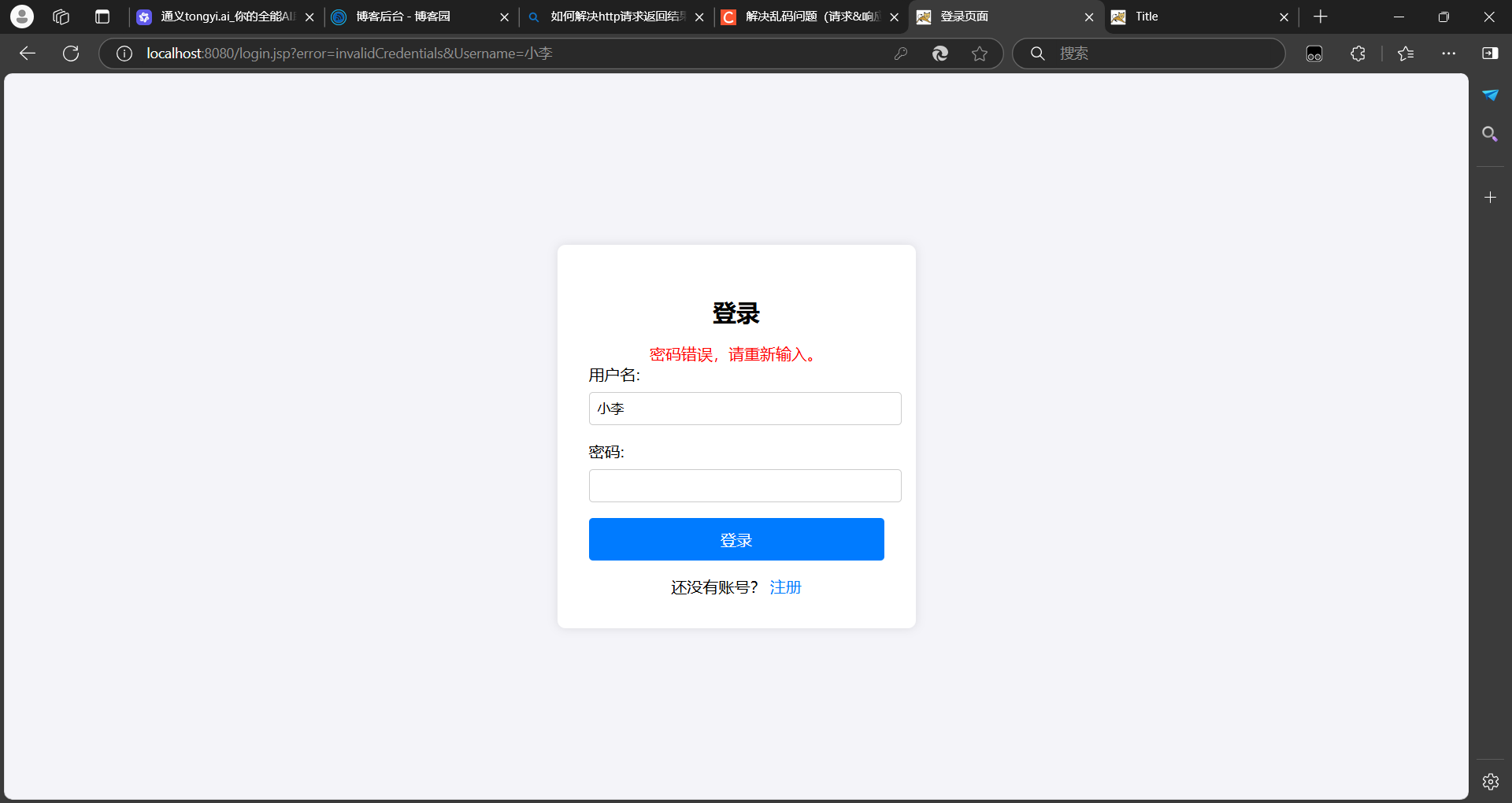This screenshot has height=803, width=1512.
Task: Focus the 用户名 input containing 小李
Action: [x=745, y=409]
